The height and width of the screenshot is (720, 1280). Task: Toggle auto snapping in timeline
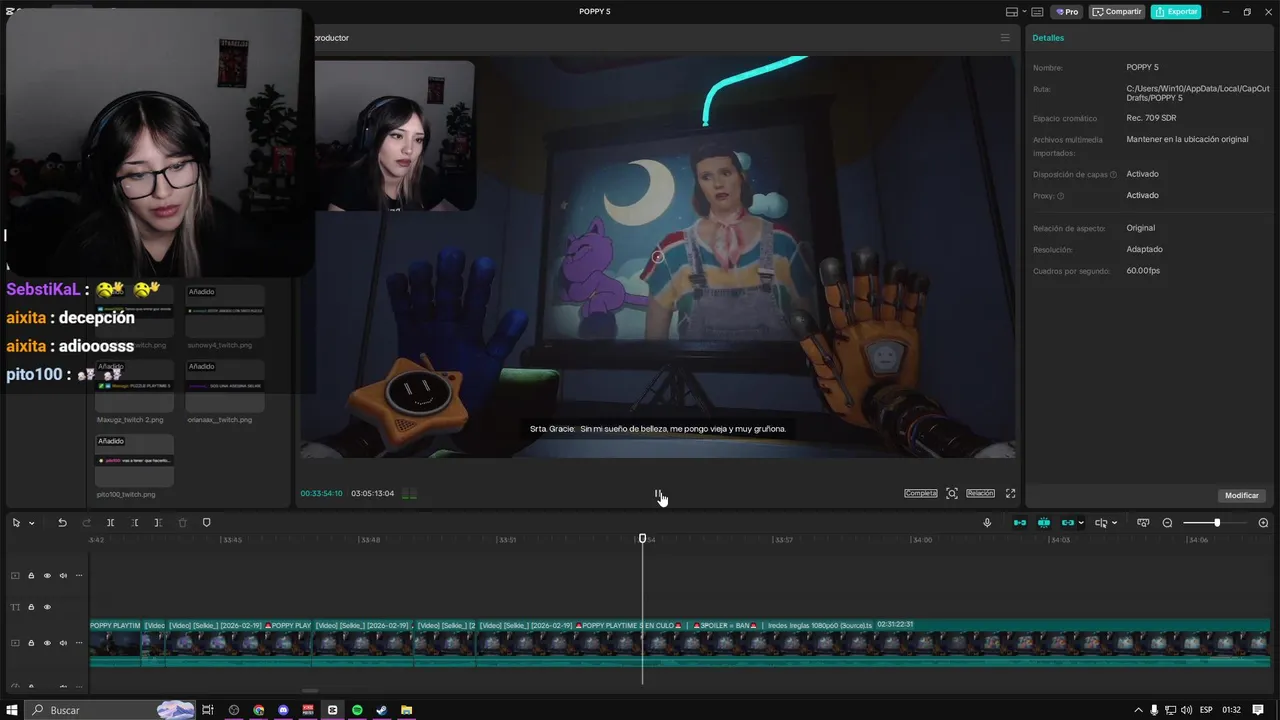(1044, 523)
